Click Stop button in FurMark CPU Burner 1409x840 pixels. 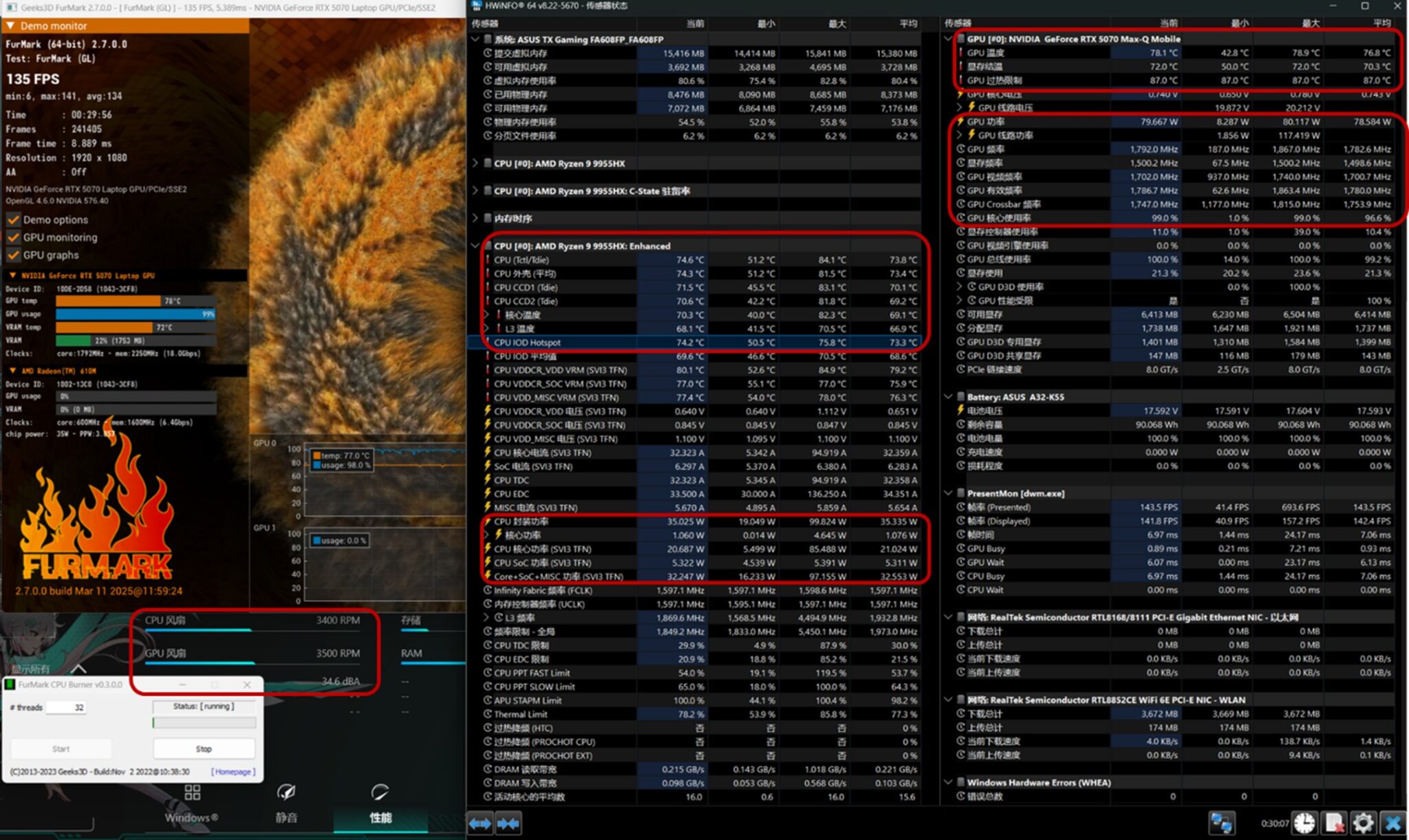[204, 749]
